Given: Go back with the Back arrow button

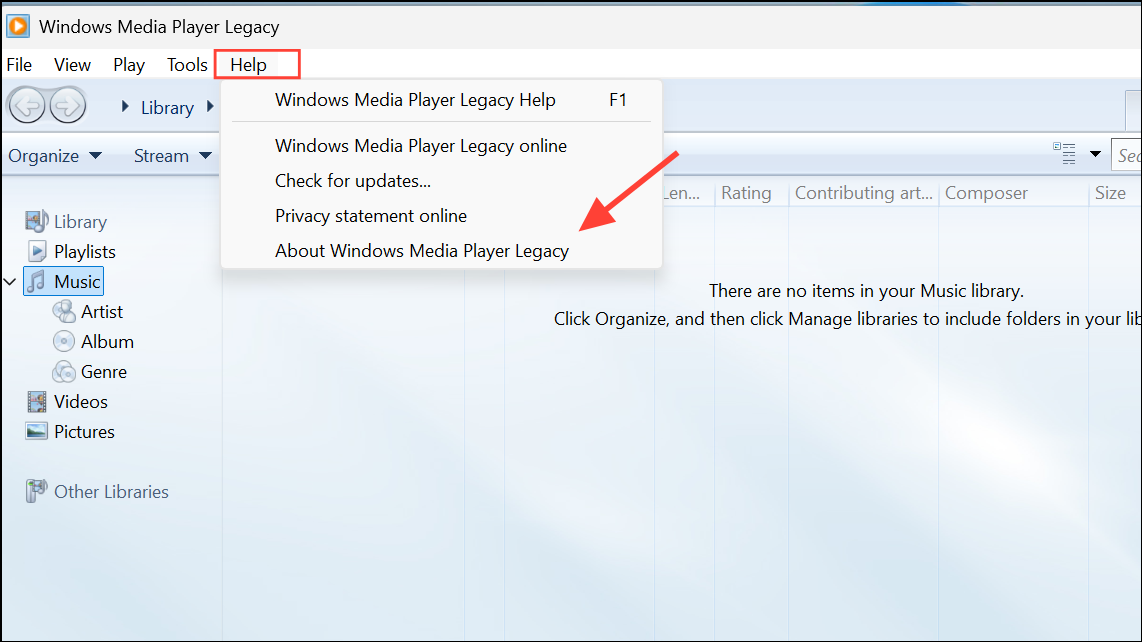Looking at the screenshot, I should [27, 106].
